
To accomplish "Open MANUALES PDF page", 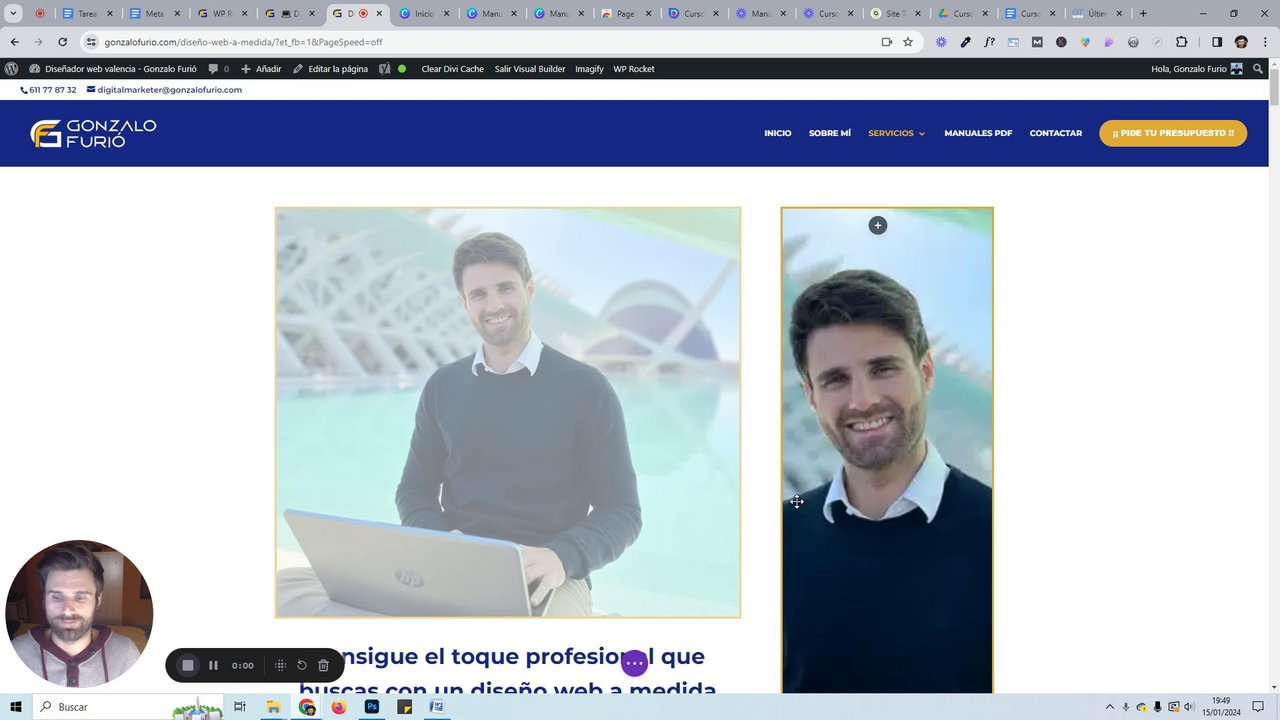I will click(978, 133).
